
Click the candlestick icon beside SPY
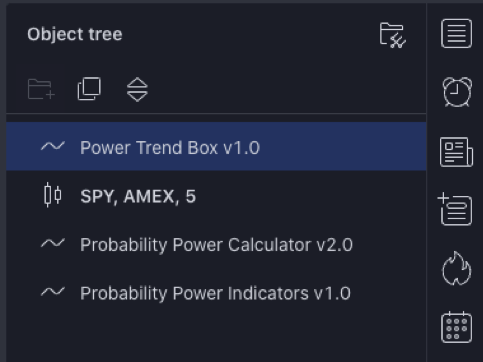tap(53, 195)
